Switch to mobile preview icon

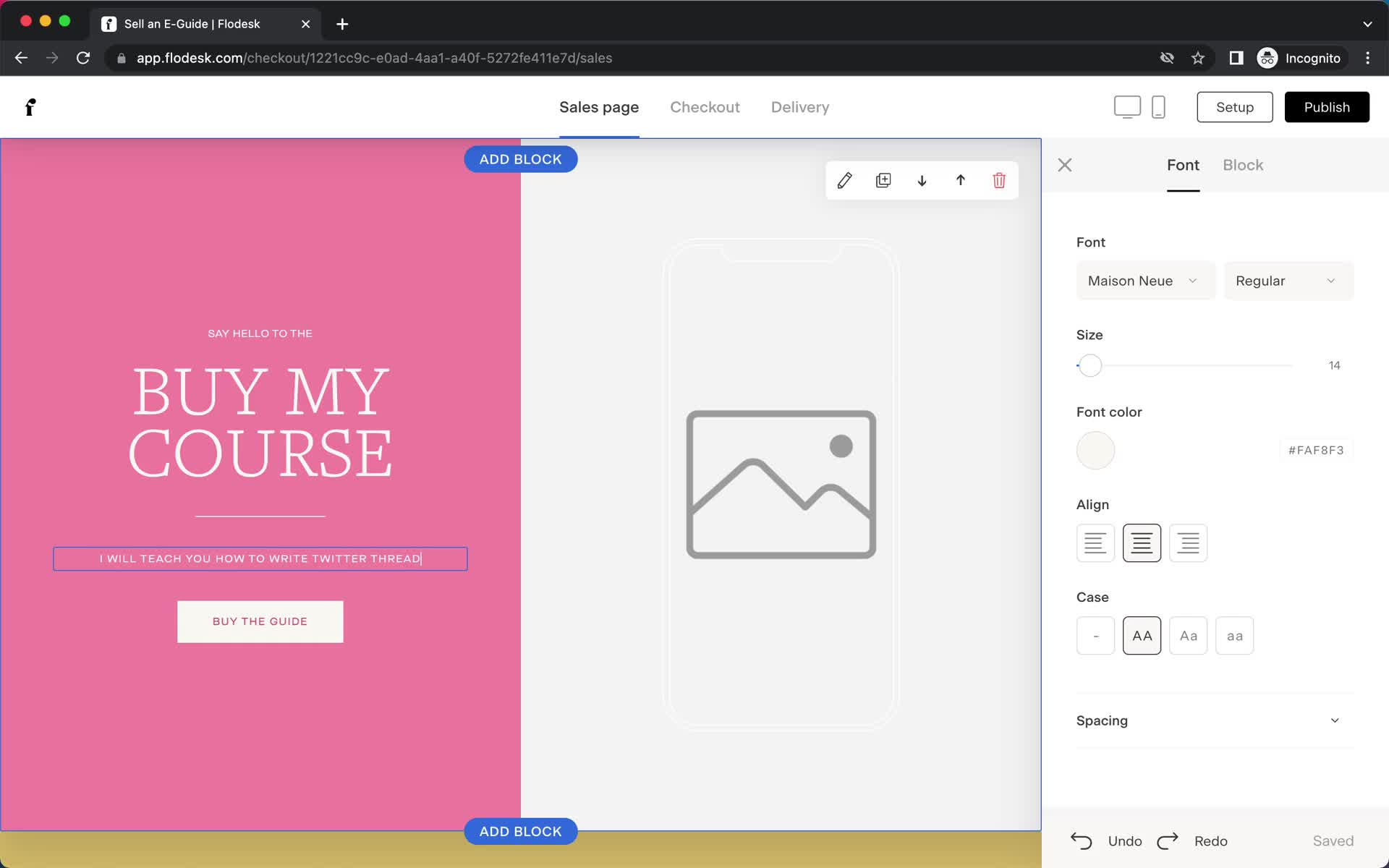point(1158,107)
